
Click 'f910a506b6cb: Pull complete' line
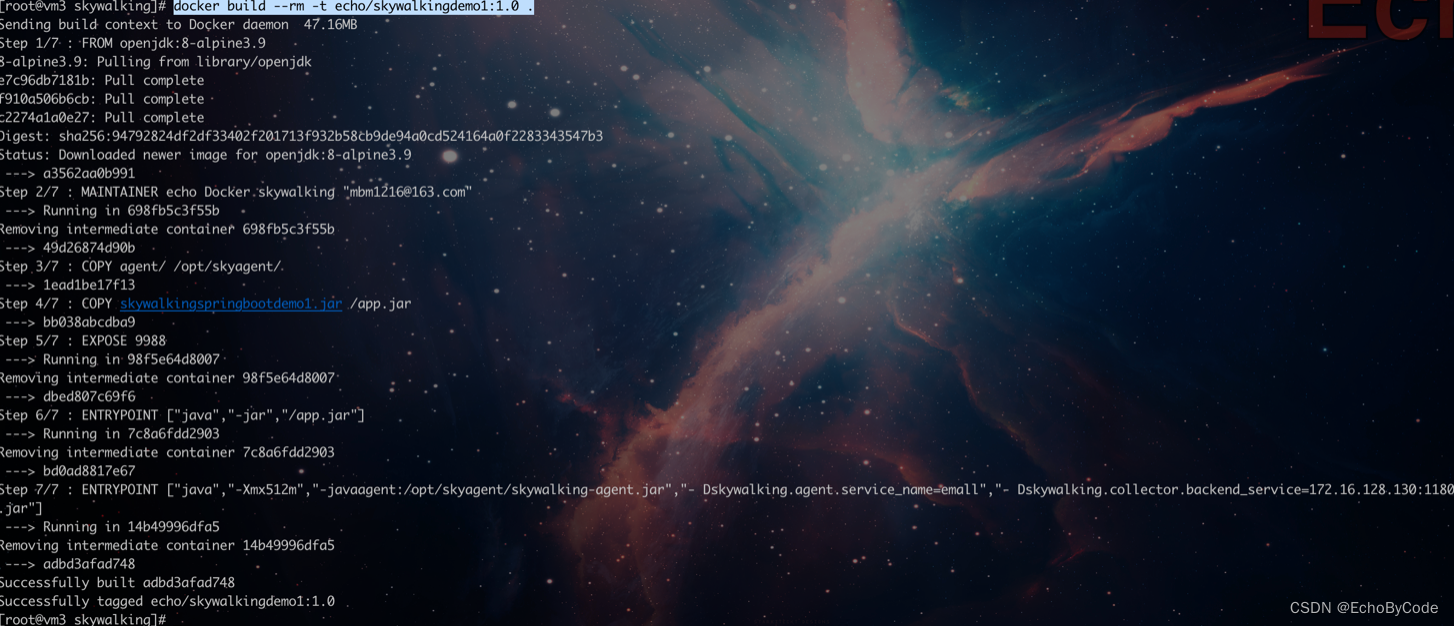102,99
